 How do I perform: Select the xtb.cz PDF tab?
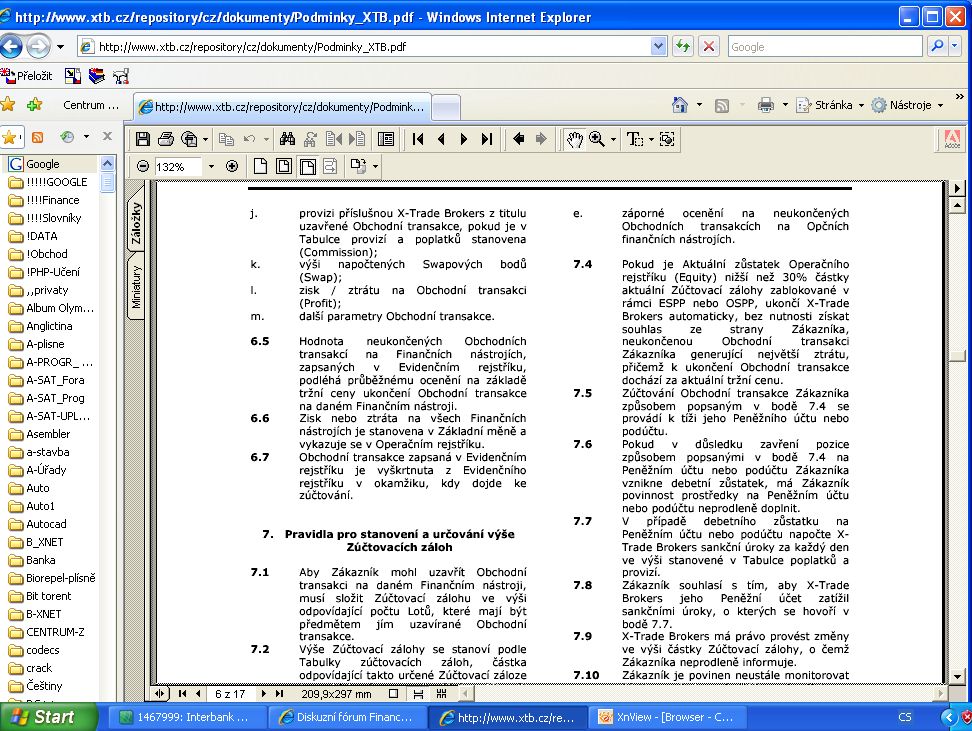coord(281,107)
